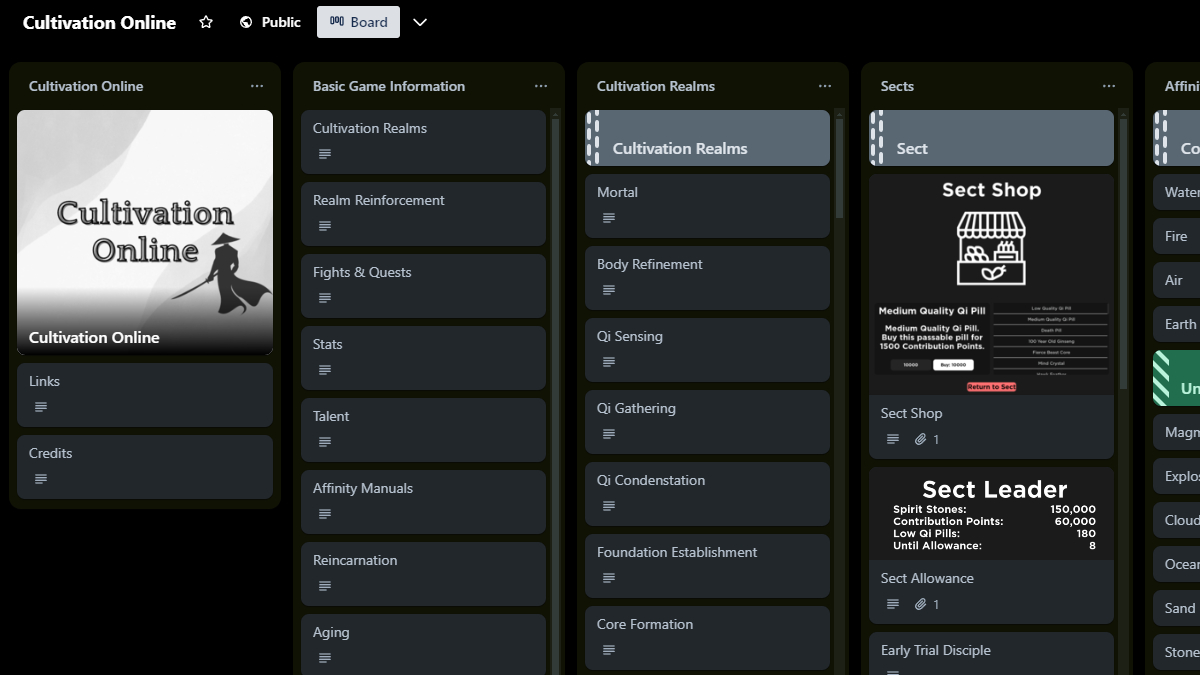Click description icon on Reincarnation card
The height and width of the screenshot is (675, 1200).
point(325,586)
